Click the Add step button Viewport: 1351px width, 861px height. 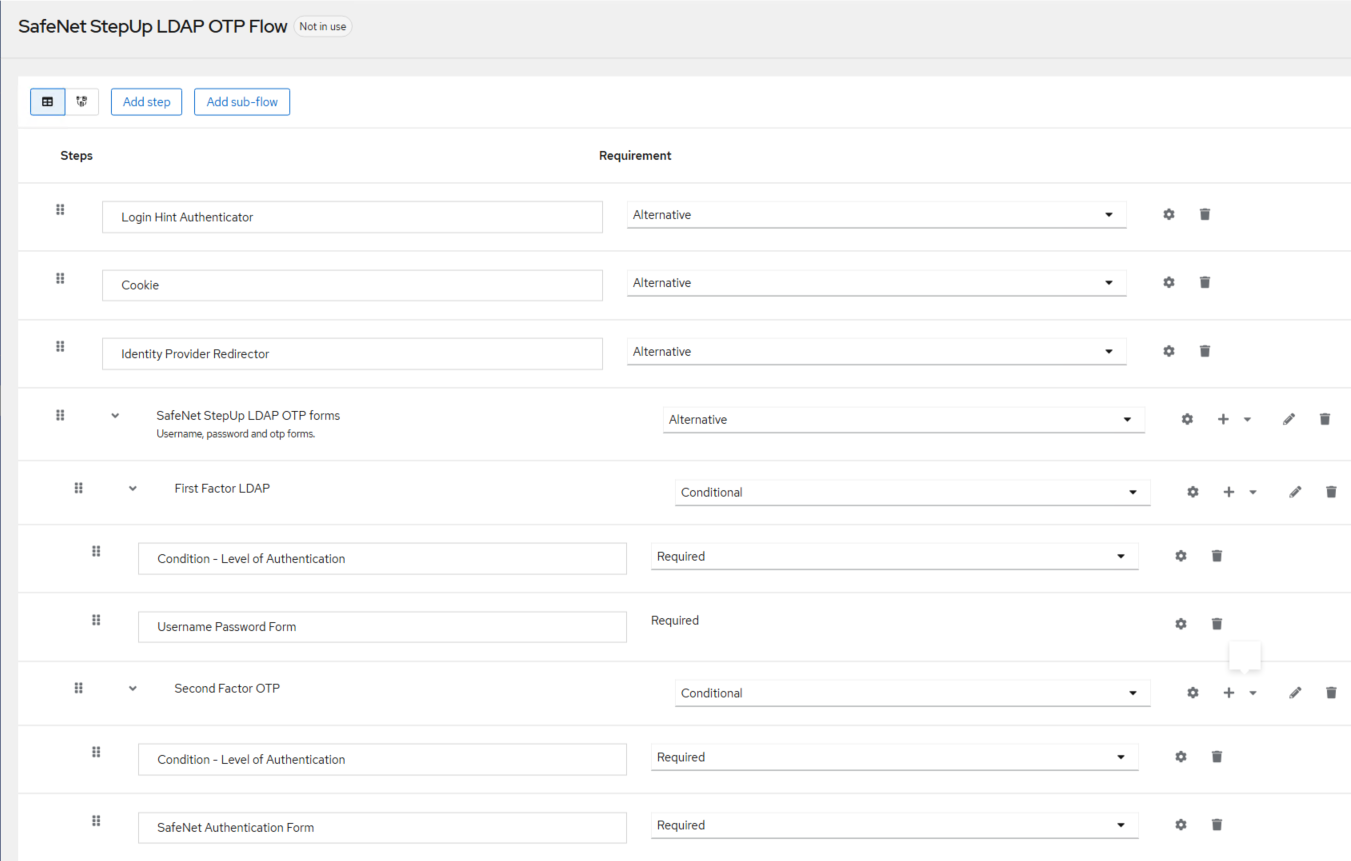pos(146,102)
